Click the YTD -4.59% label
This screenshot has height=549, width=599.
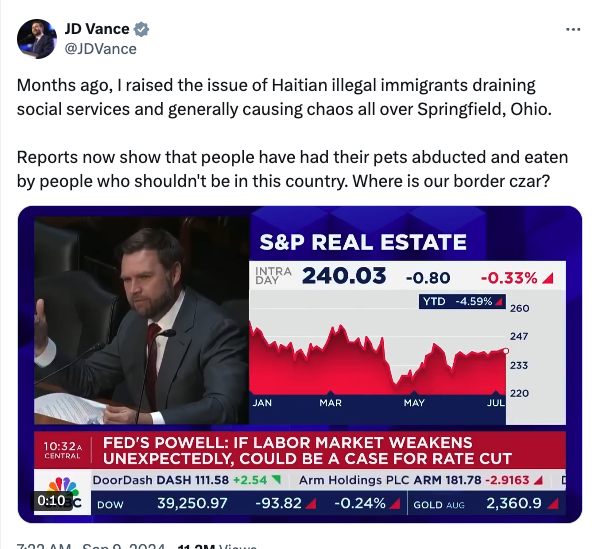[462, 301]
